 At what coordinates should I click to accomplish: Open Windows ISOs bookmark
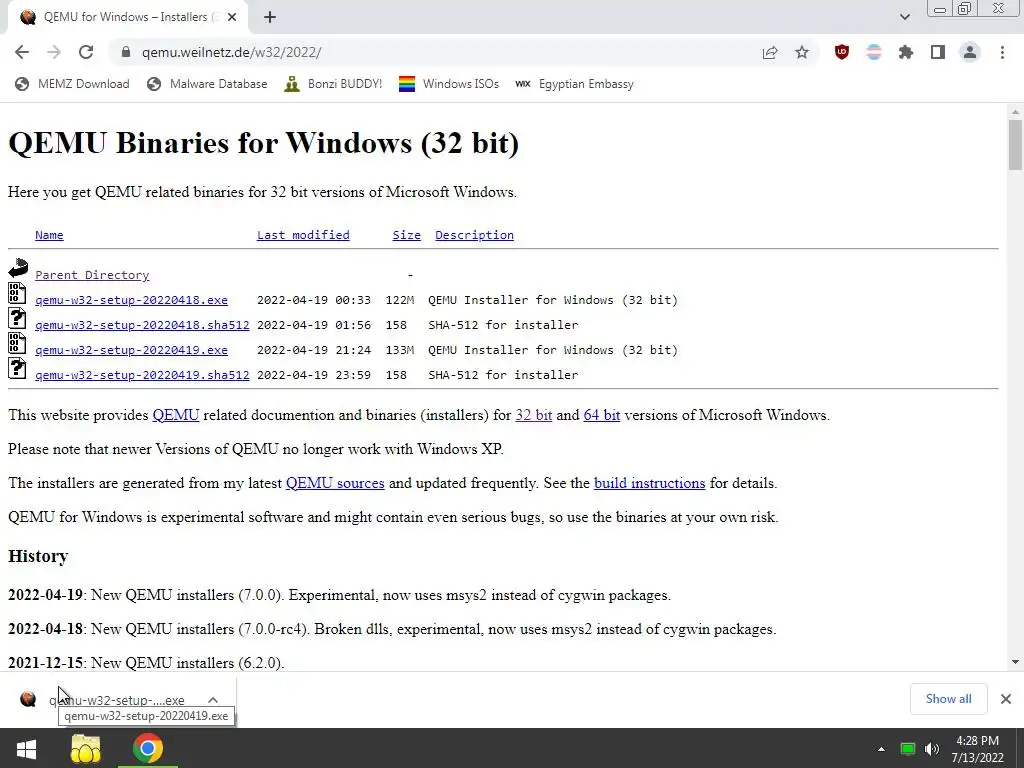click(449, 84)
